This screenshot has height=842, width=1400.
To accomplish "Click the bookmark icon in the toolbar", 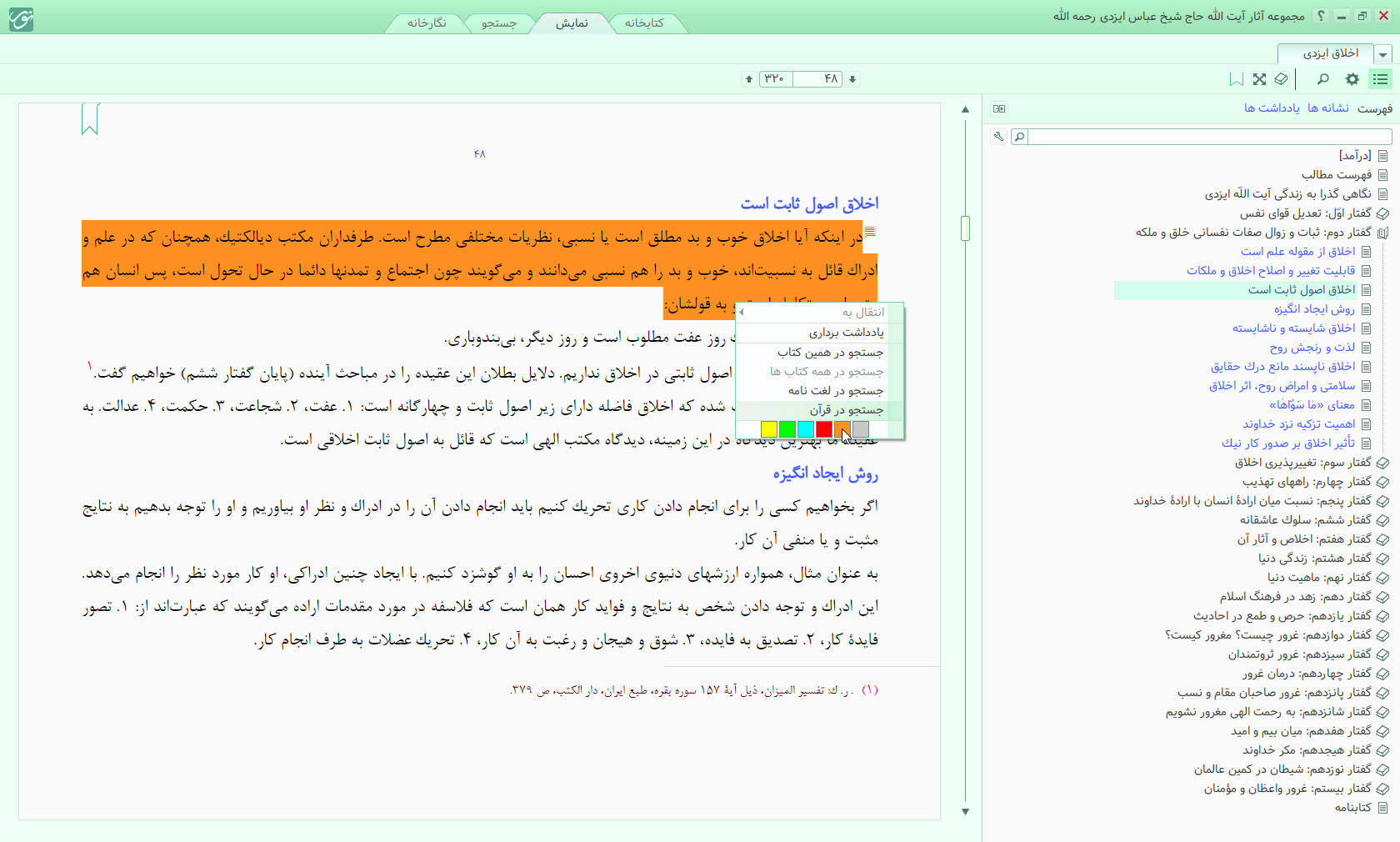I will pos(1237,79).
